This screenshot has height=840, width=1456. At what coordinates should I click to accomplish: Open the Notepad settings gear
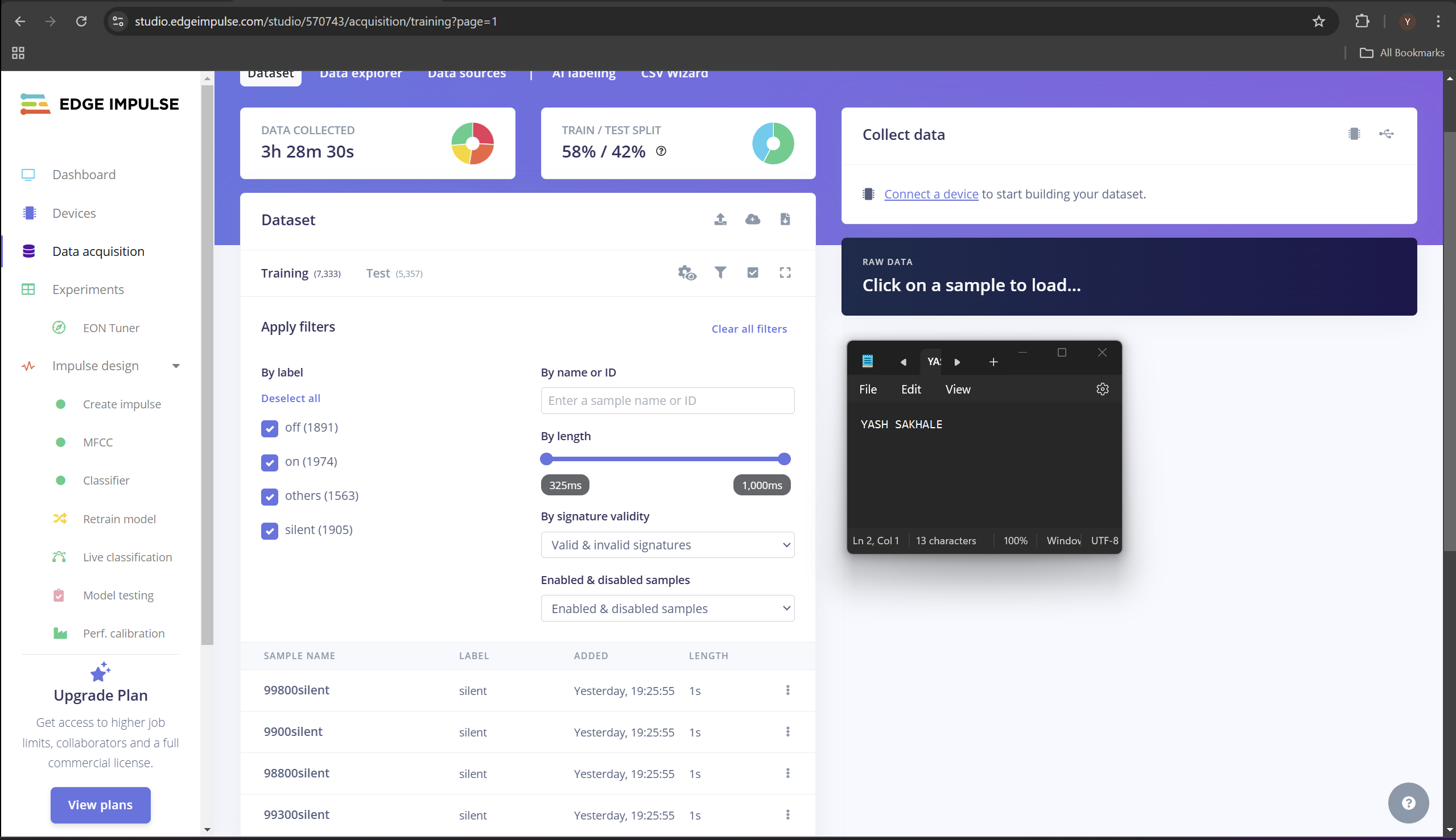1102,390
